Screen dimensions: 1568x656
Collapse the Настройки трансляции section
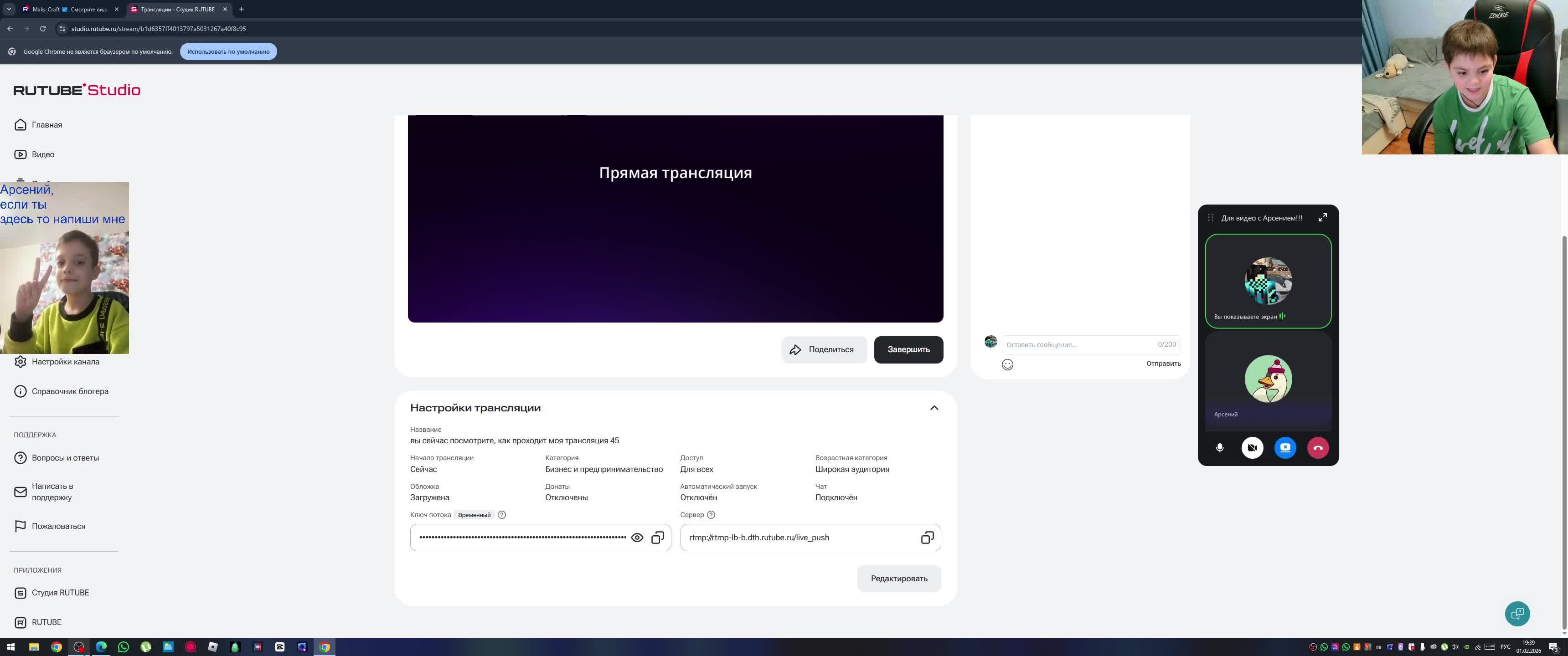click(934, 408)
